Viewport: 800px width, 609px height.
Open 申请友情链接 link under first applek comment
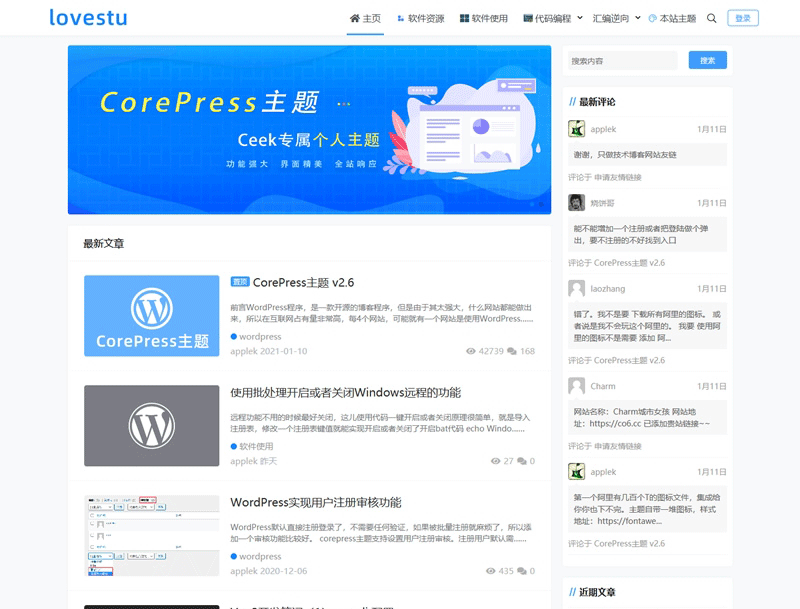[x=618, y=177]
